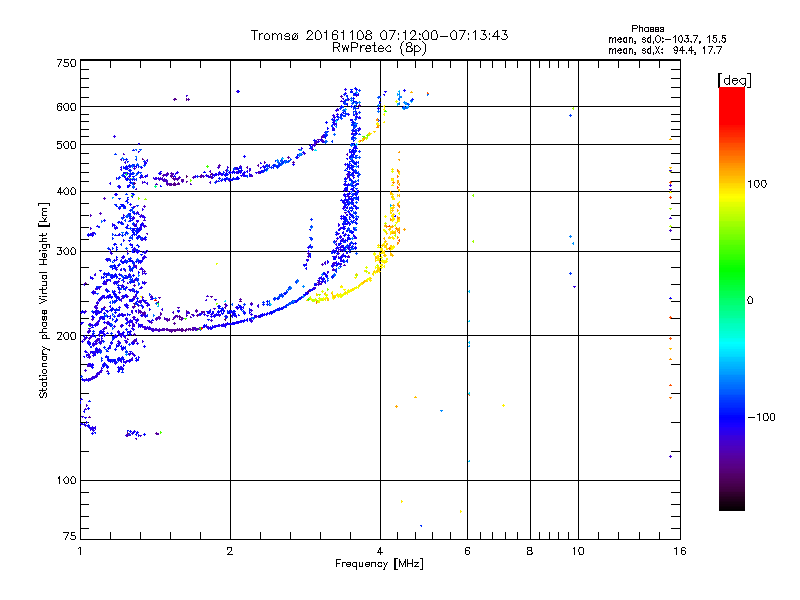Viewport: 800px width, 600px height.
Task: Click the x-axis tick label '2'
Action: coord(230,551)
